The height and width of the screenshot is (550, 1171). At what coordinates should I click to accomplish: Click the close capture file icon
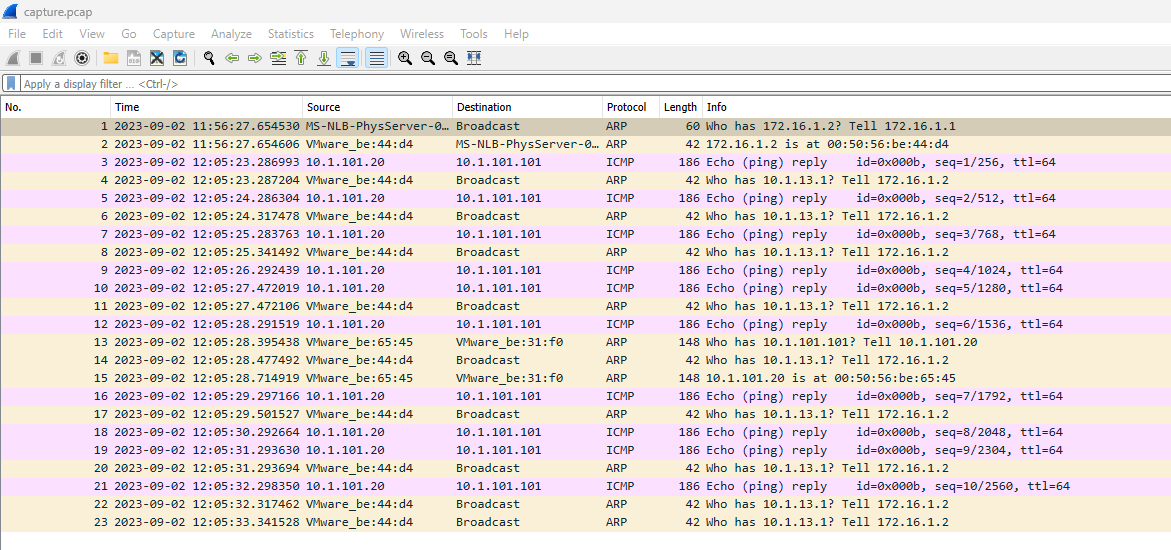pos(157,58)
